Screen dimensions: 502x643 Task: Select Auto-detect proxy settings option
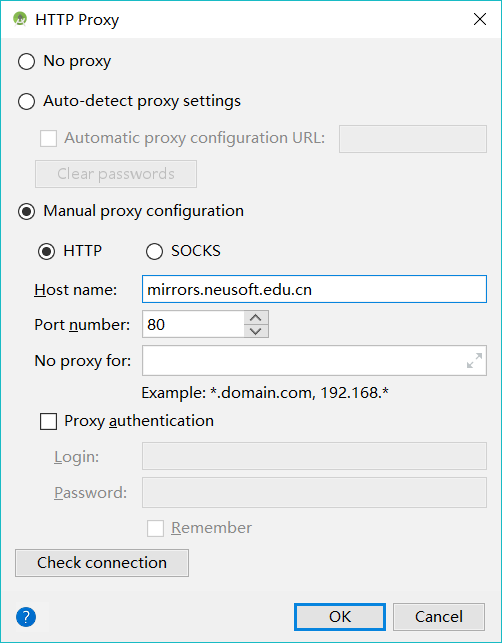[x=26, y=101]
